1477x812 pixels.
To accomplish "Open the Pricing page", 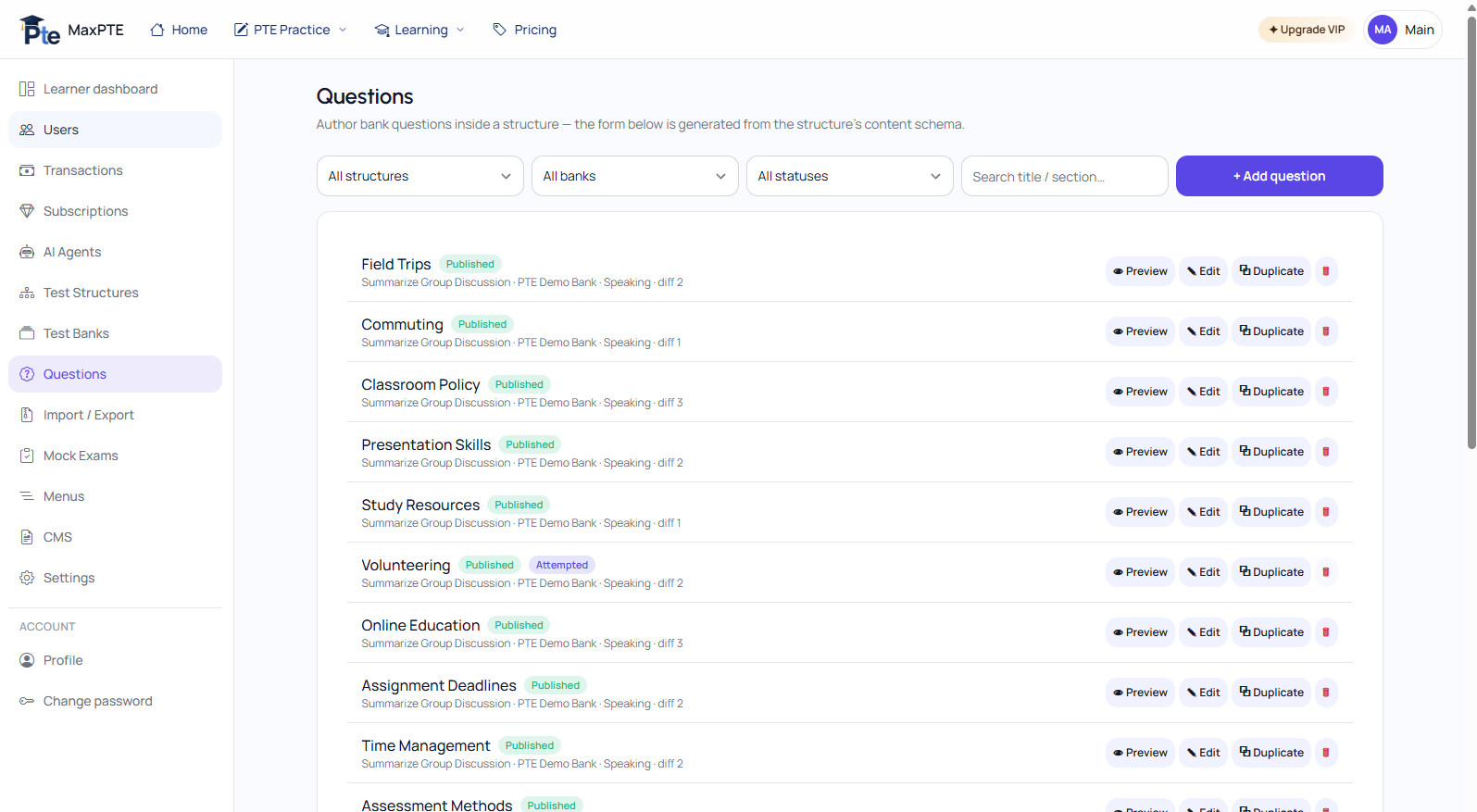I will pos(525,30).
